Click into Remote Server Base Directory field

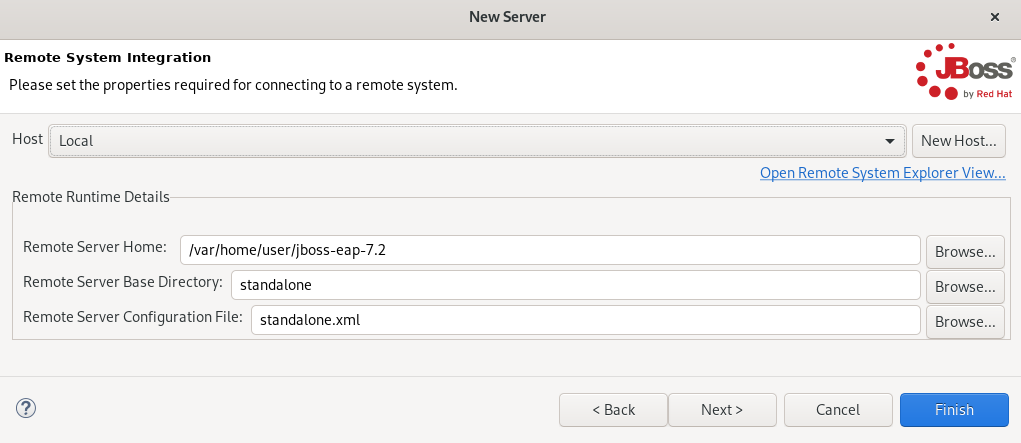(575, 285)
